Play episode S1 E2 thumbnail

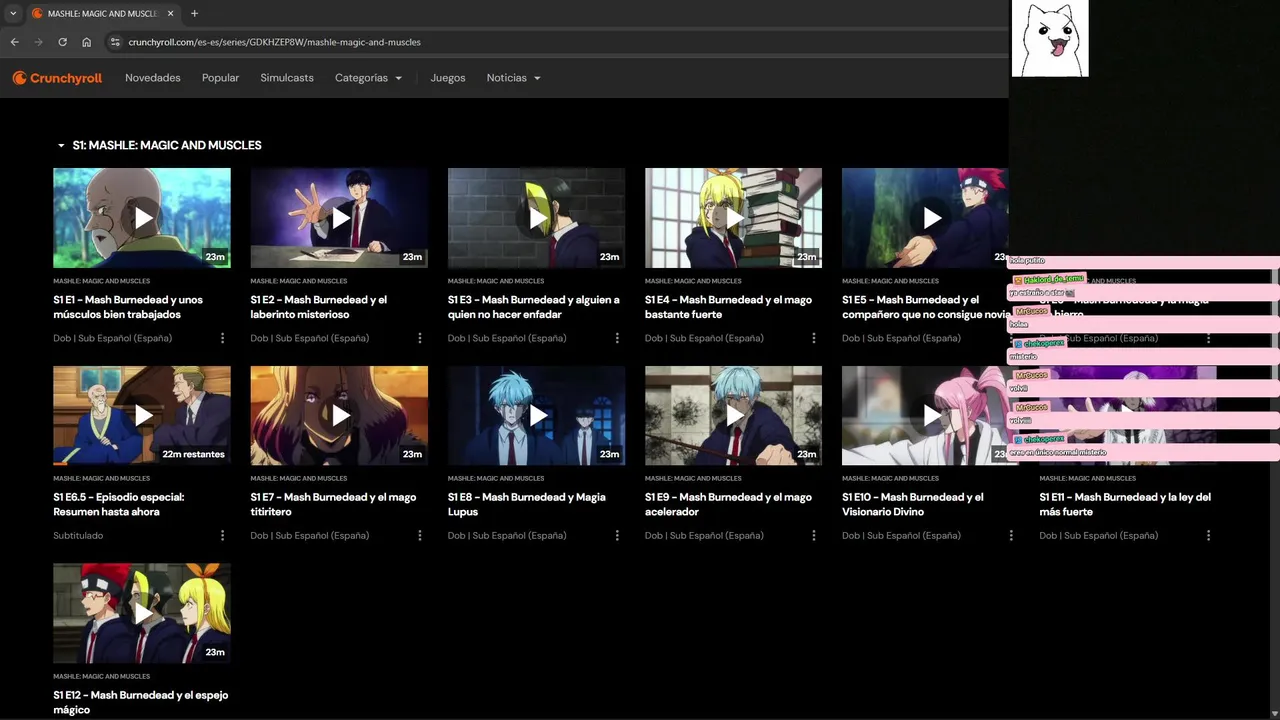pyautogui.click(x=339, y=218)
